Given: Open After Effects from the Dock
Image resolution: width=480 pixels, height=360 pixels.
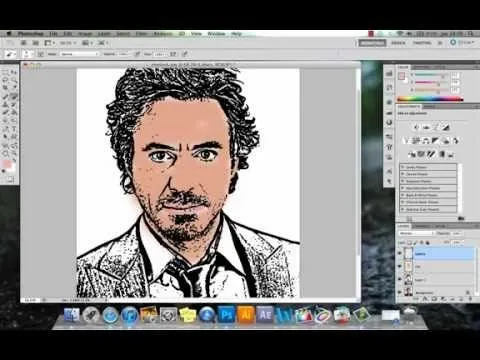Looking at the screenshot, I should [x=265, y=314].
